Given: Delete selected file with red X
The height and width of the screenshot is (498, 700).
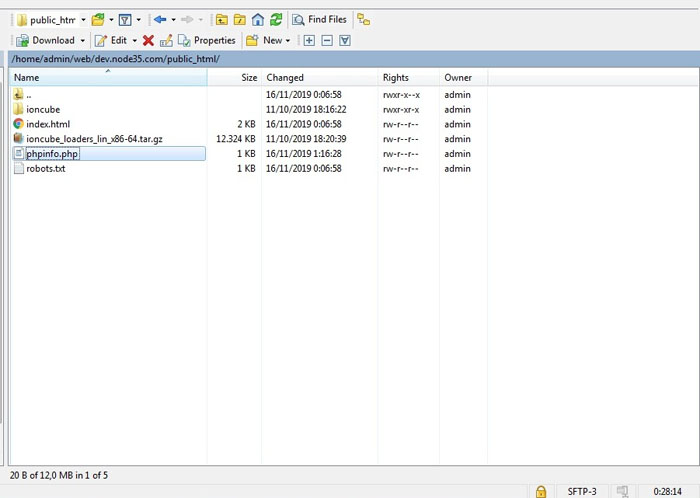Looking at the screenshot, I should tap(148, 41).
